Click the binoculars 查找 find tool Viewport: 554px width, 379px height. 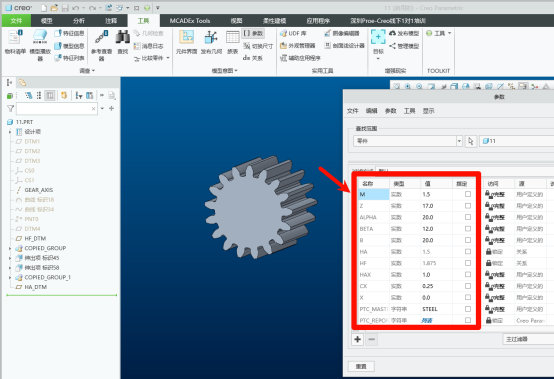123,42
